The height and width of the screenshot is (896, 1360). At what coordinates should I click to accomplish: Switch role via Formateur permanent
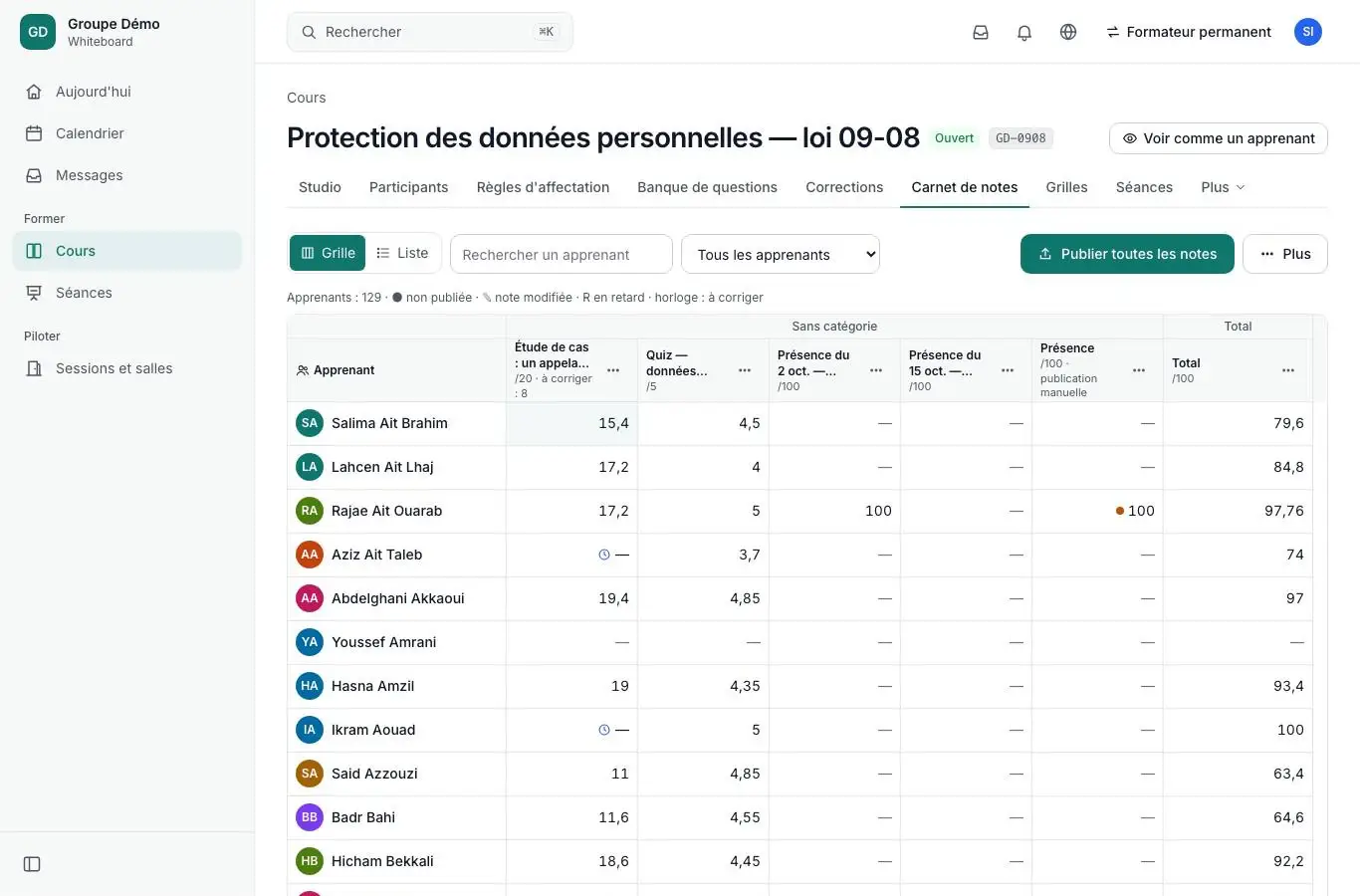click(x=1189, y=32)
